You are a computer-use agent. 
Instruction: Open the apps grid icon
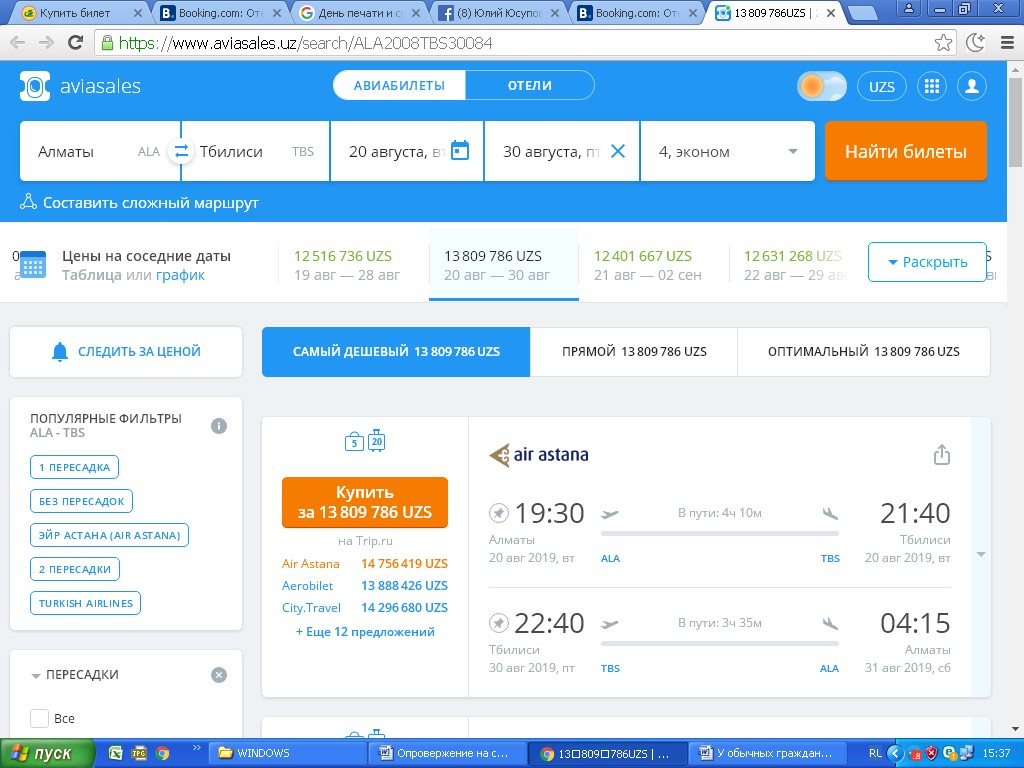pos(931,86)
